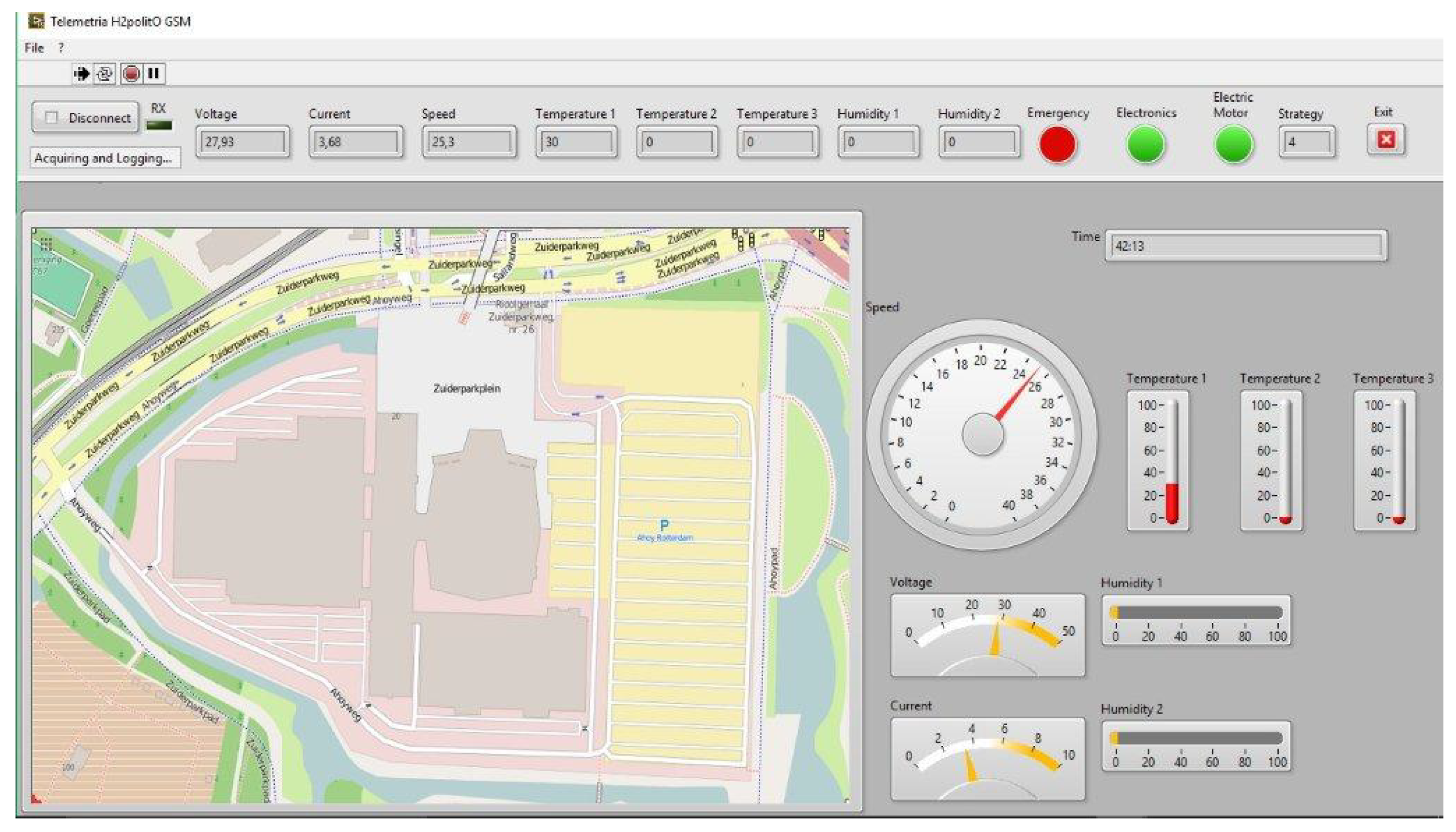Click the red Exit X icon

point(1386,139)
